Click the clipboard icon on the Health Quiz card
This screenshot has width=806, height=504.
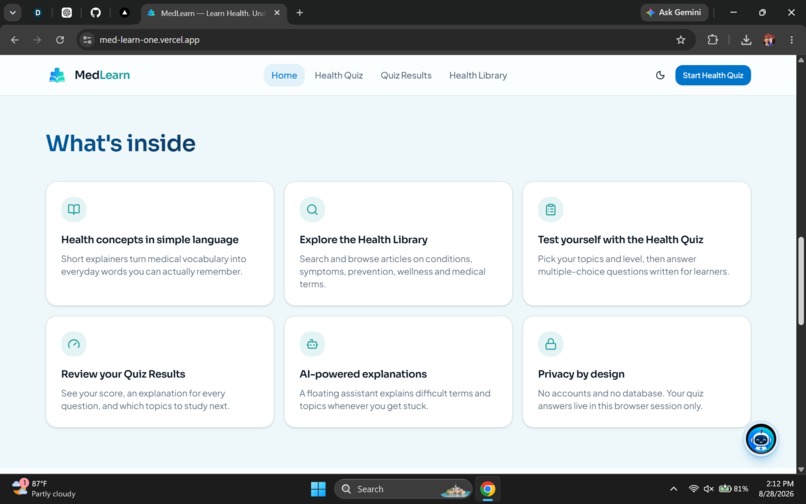551,209
